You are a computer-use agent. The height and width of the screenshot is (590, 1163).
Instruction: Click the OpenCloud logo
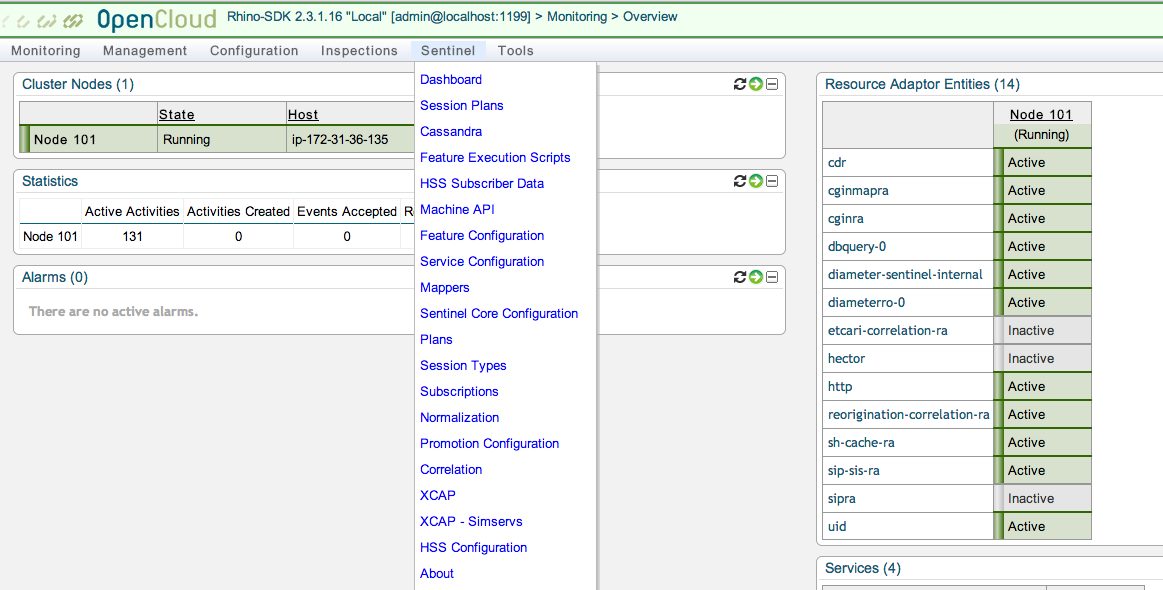(x=156, y=19)
